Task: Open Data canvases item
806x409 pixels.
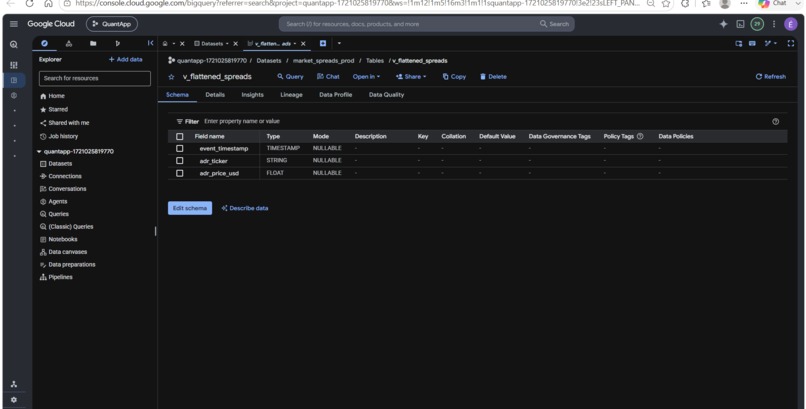Action: (63, 252)
